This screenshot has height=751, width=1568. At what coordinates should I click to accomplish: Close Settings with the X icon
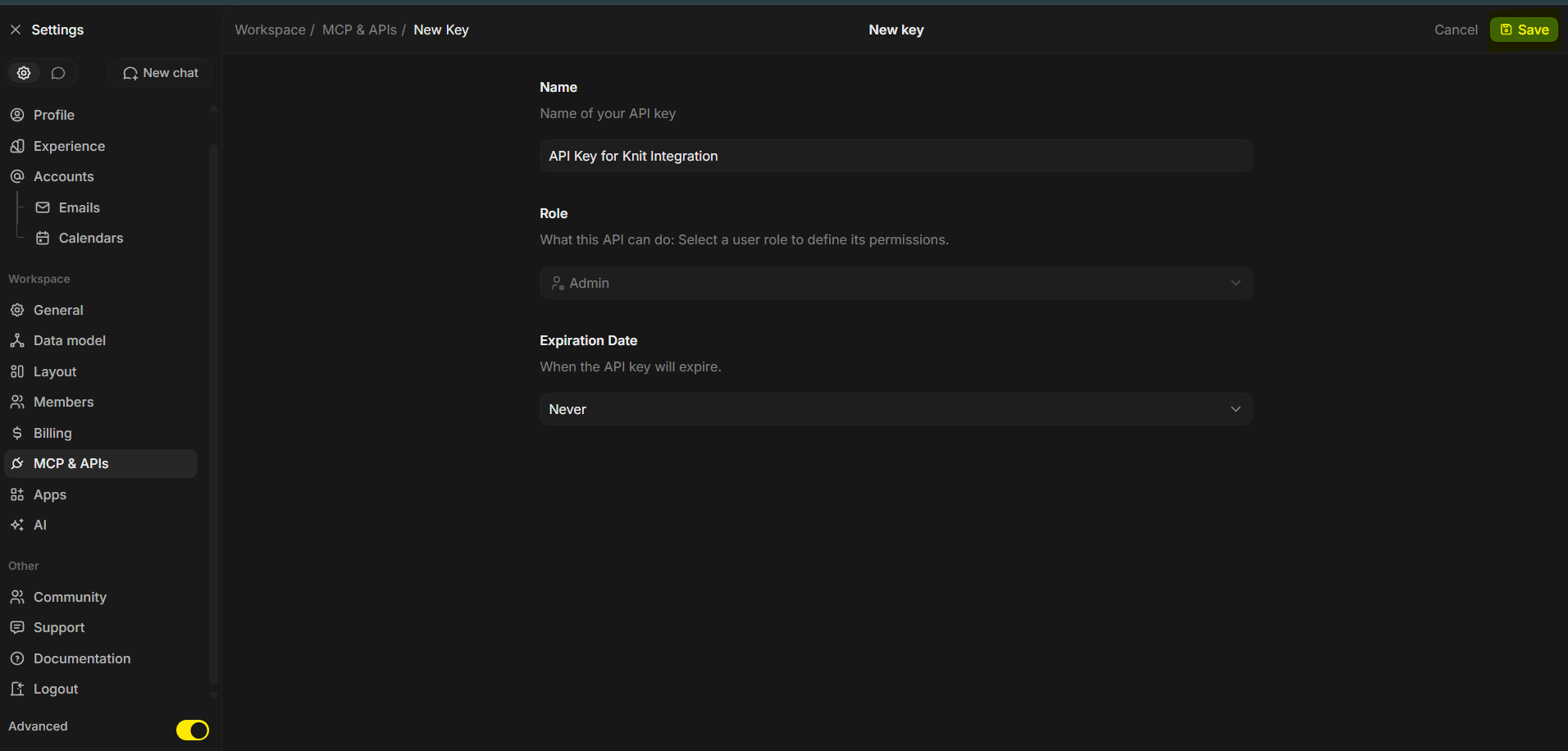pos(16,30)
